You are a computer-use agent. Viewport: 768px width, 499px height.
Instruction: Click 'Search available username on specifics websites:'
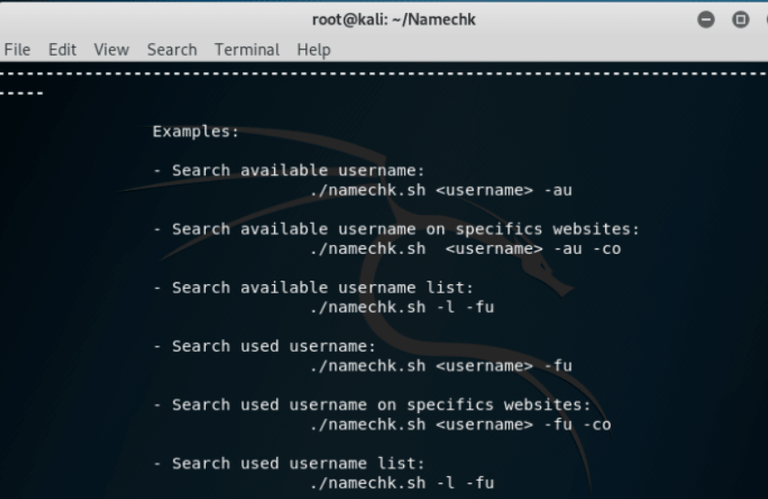[x=396, y=229]
